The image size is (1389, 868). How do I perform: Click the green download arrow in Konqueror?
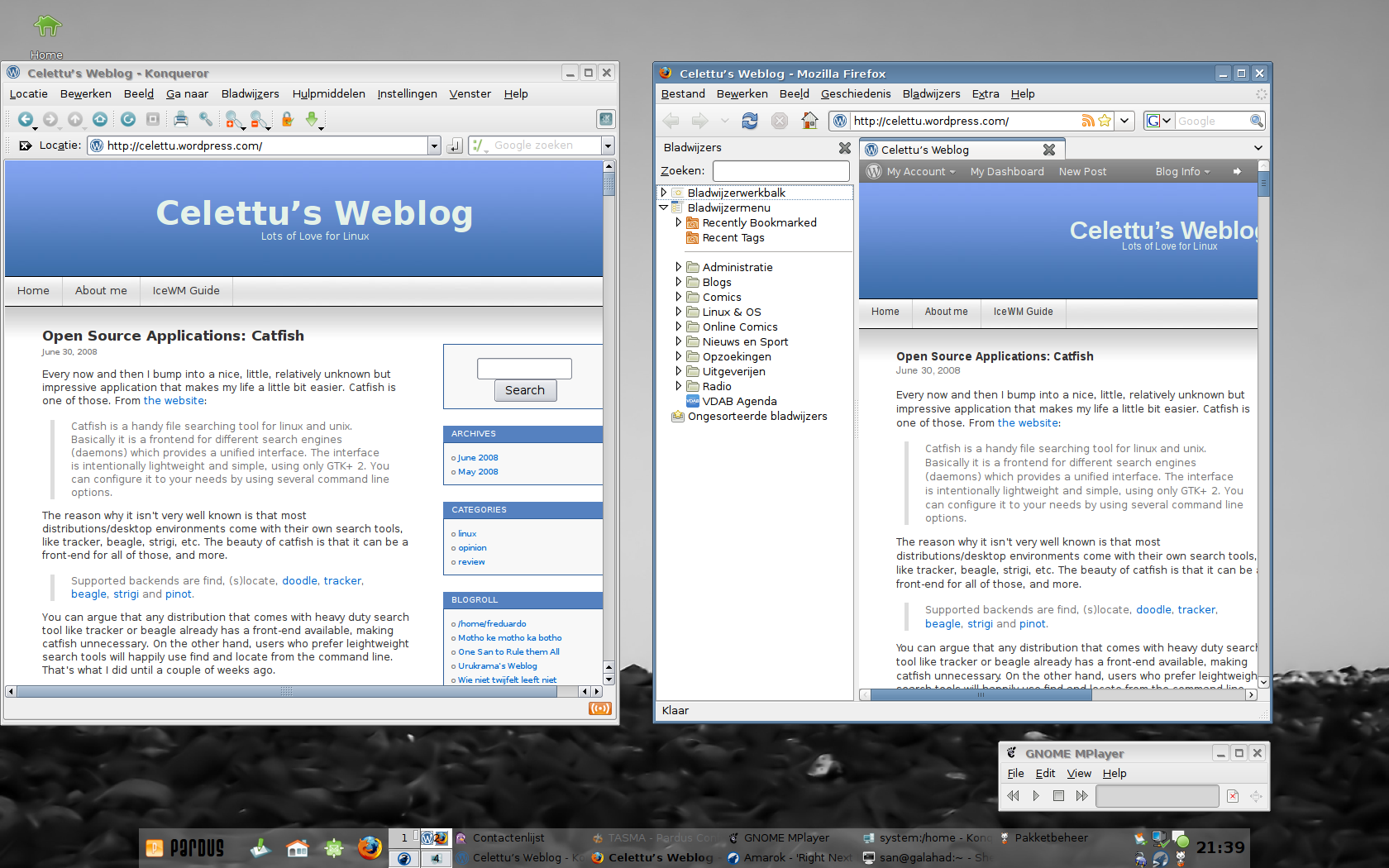[x=312, y=120]
